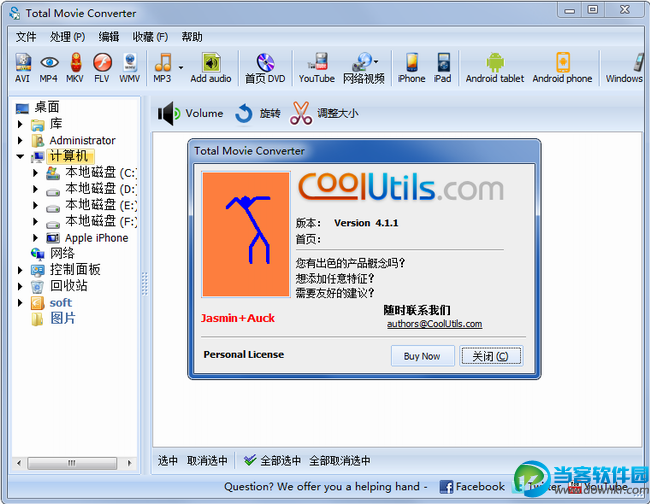The image size is (650, 504).
Task: Click the 取消选中 uncheck button
Action: coord(207,460)
